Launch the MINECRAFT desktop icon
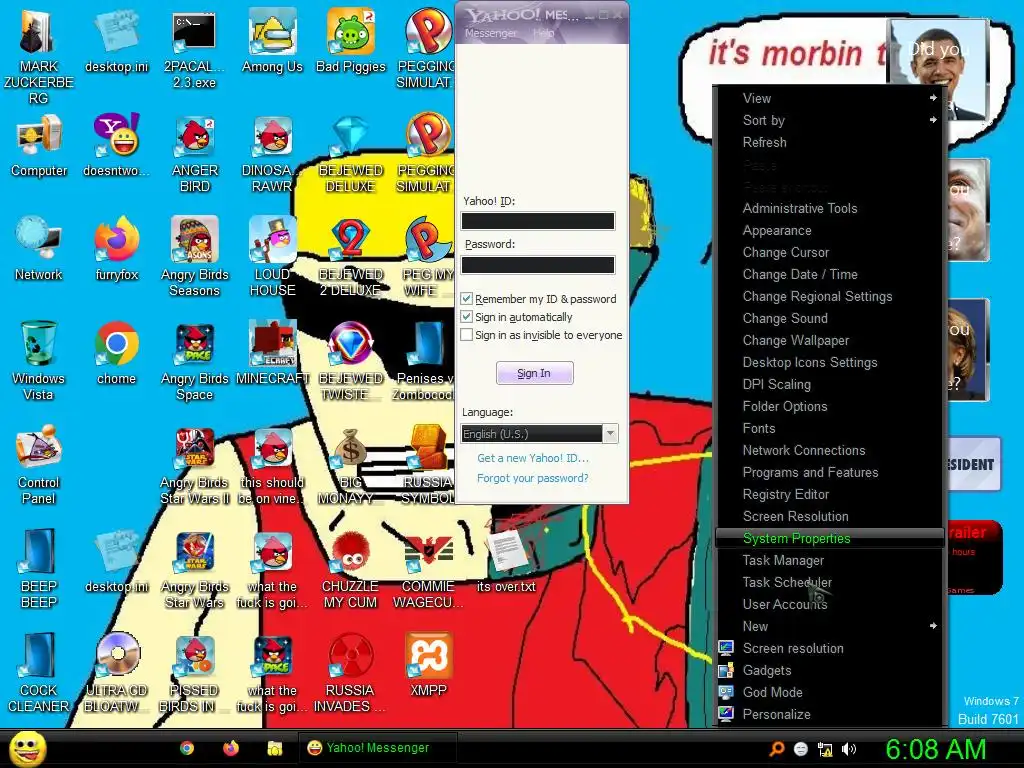Viewport: 1024px width, 768px height. click(x=272, y=353)
